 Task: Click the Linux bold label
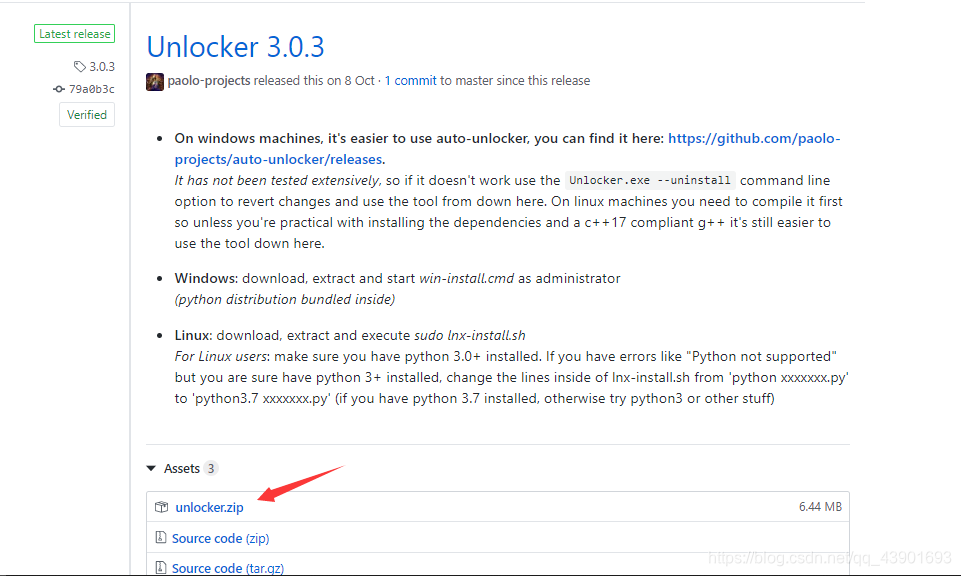(x=193, y=336)
